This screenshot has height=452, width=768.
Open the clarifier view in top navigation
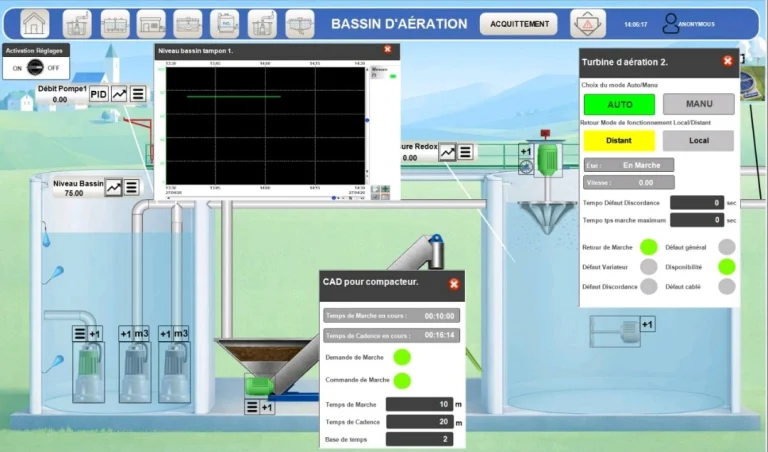pyautogui.click(x=300, y=24)
